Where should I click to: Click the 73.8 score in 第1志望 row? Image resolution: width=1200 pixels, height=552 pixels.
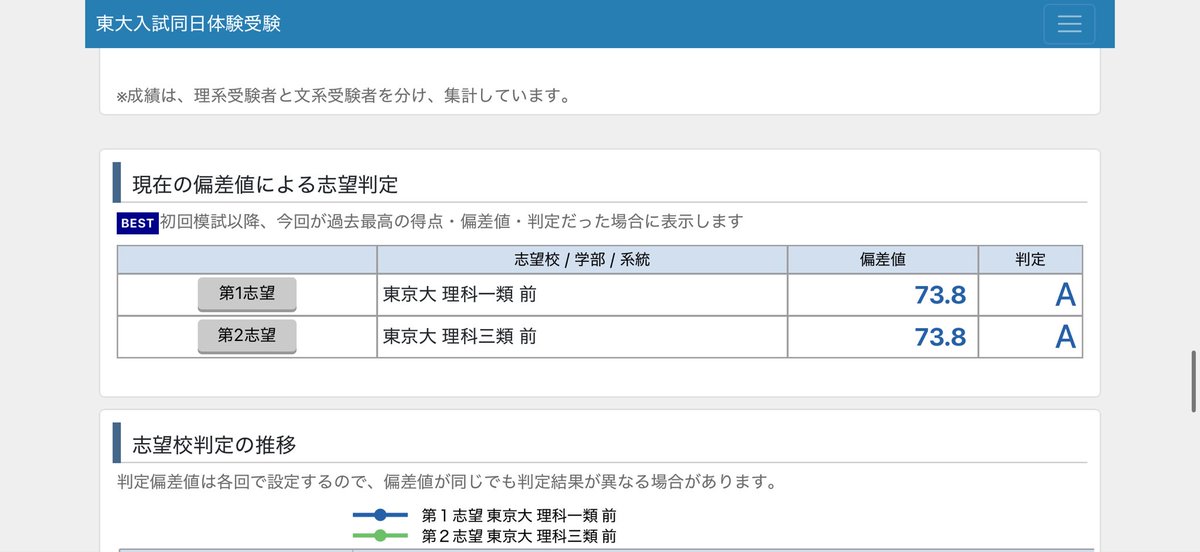tap(940, 295)
